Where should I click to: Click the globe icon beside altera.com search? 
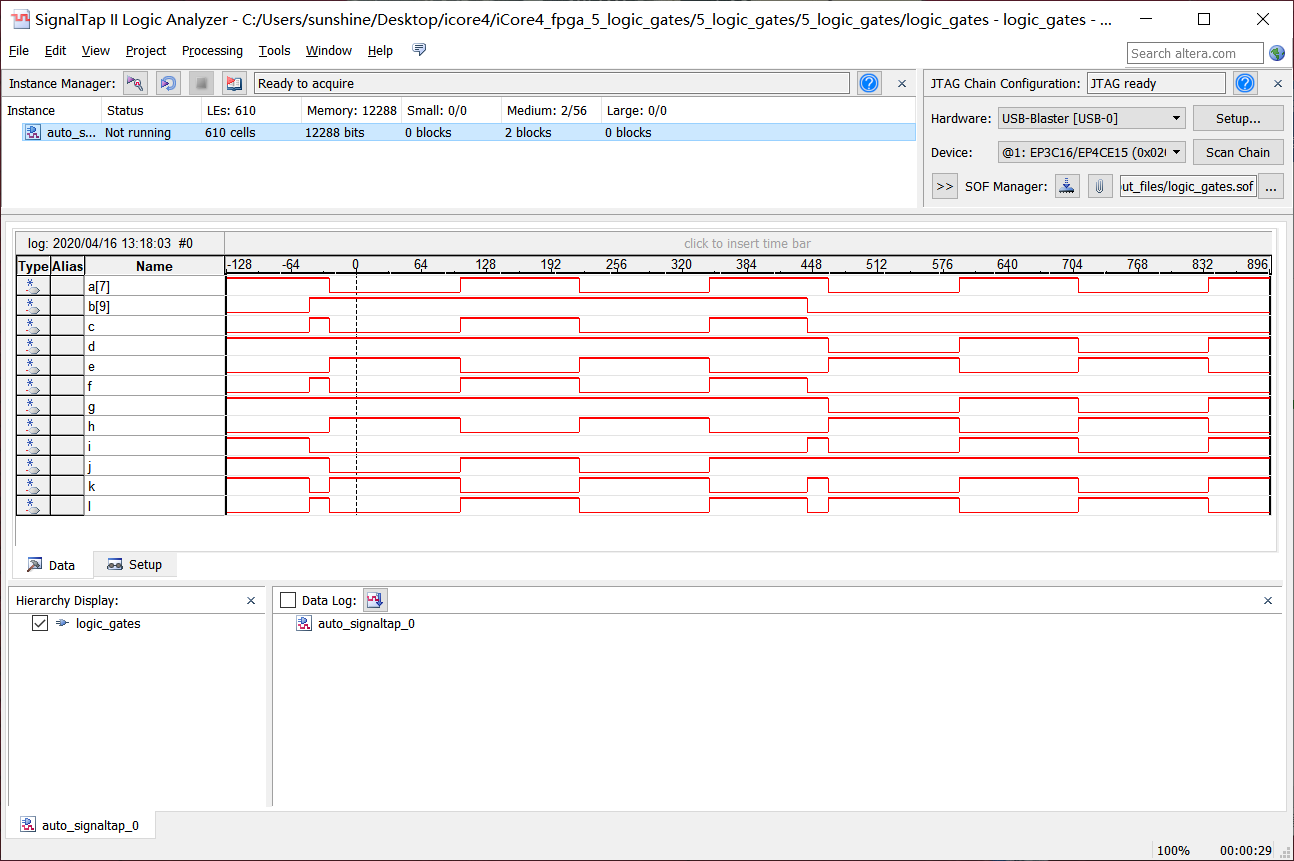pyautogui.click(x=1277, y=53)
